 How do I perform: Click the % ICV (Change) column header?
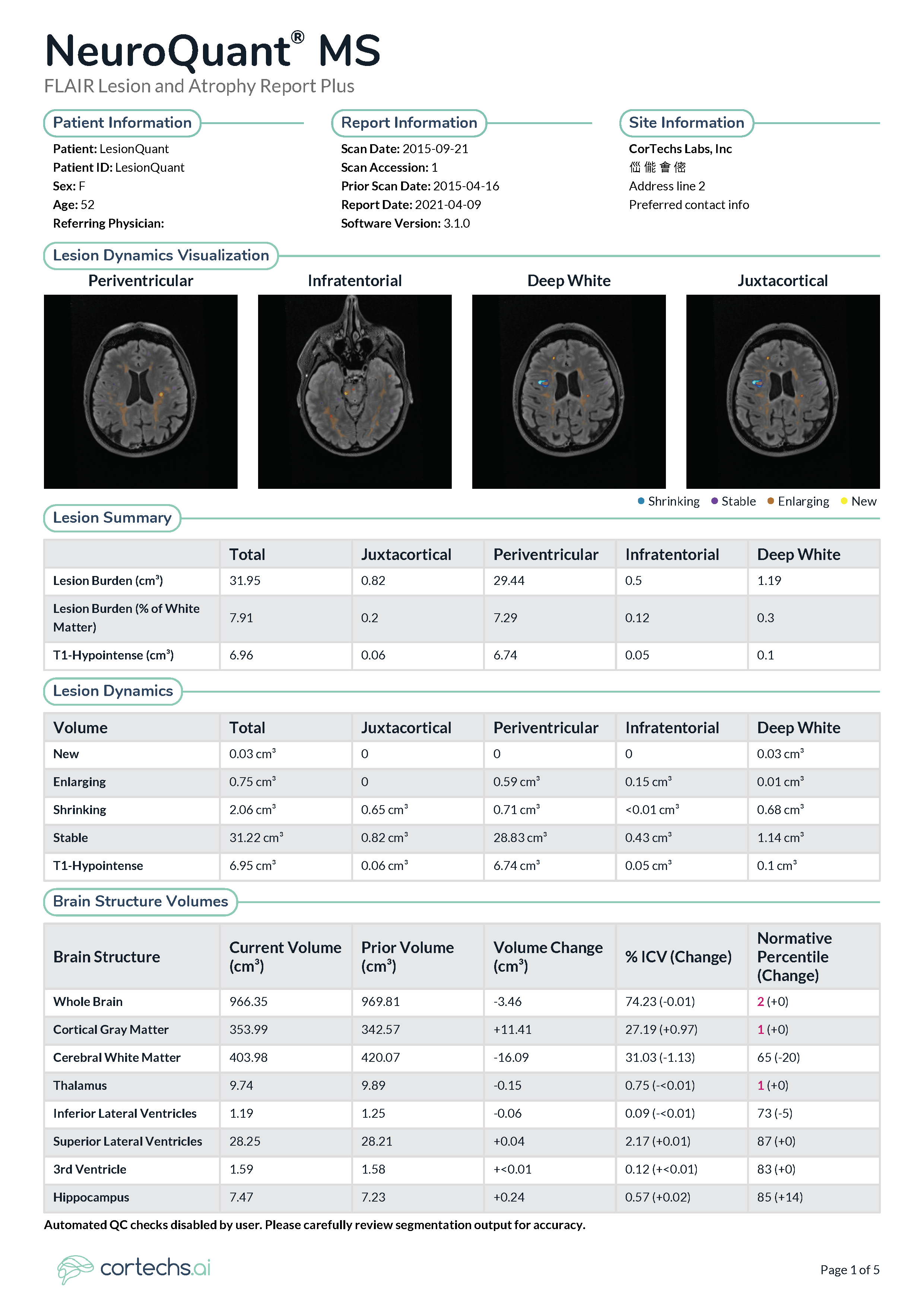coord(678,957)
